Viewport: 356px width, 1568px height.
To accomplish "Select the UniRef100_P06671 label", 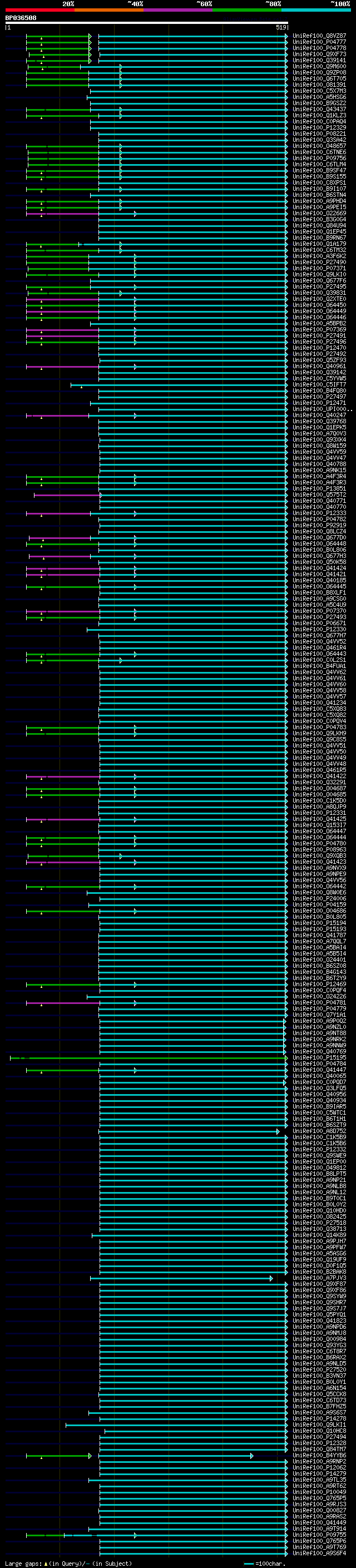I will click(x=319, y=624).
